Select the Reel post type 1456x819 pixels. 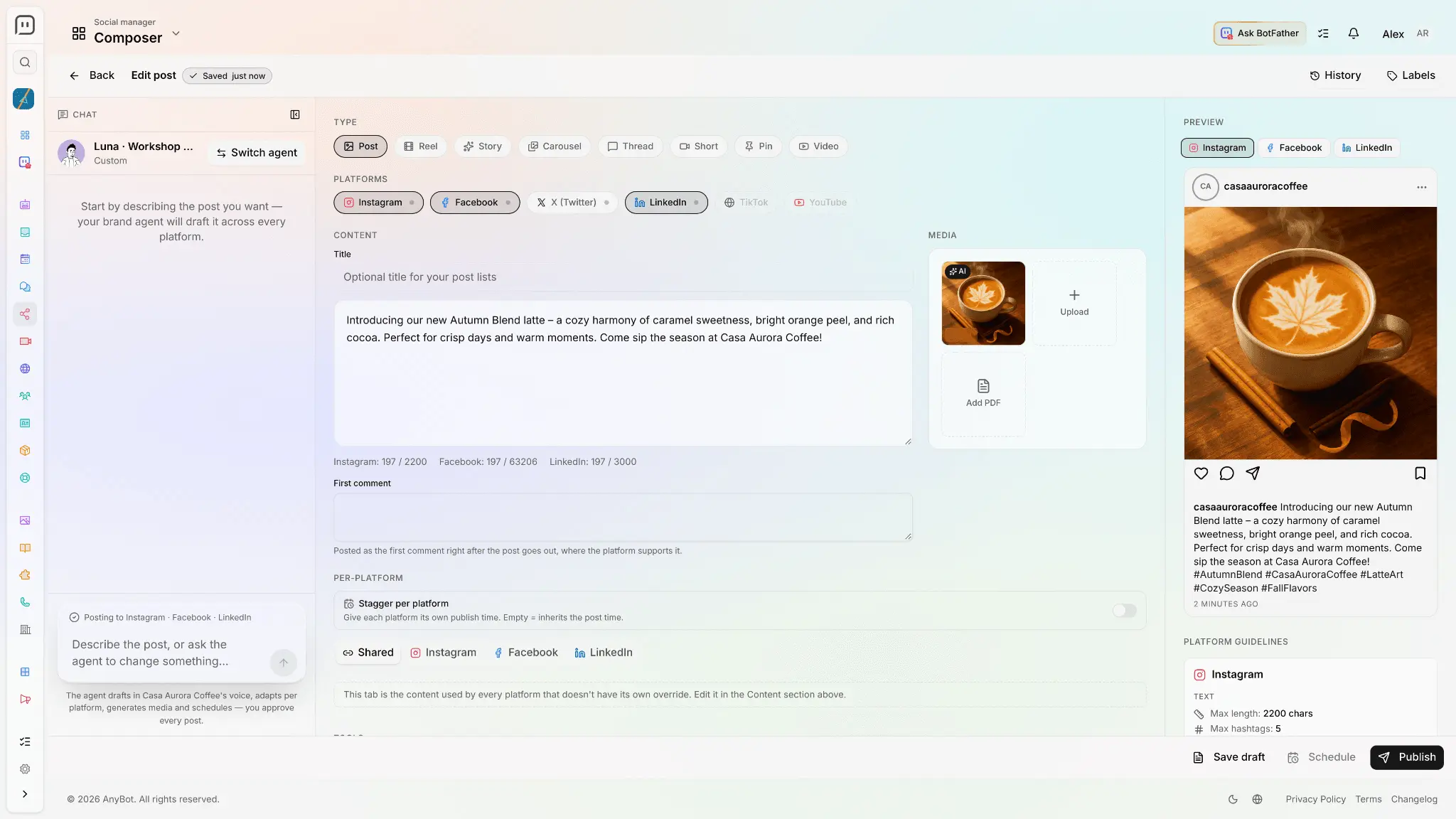click(x=421, y=146)
